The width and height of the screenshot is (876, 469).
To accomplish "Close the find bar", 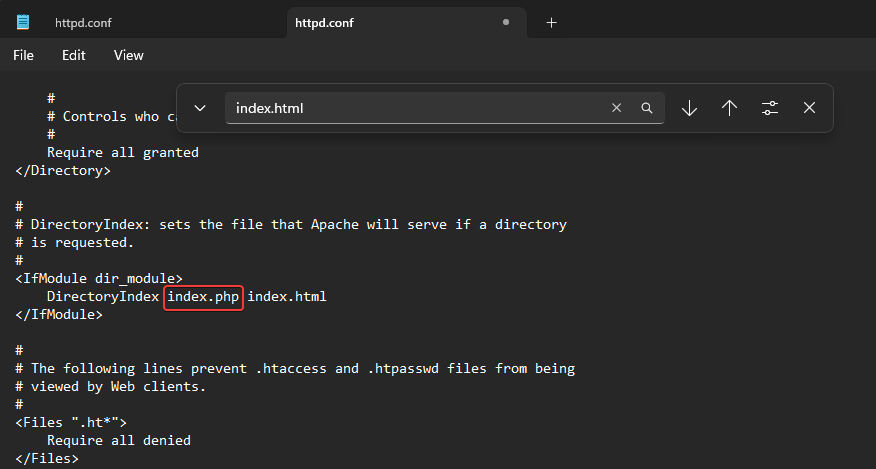I will [x=809, y=108].
